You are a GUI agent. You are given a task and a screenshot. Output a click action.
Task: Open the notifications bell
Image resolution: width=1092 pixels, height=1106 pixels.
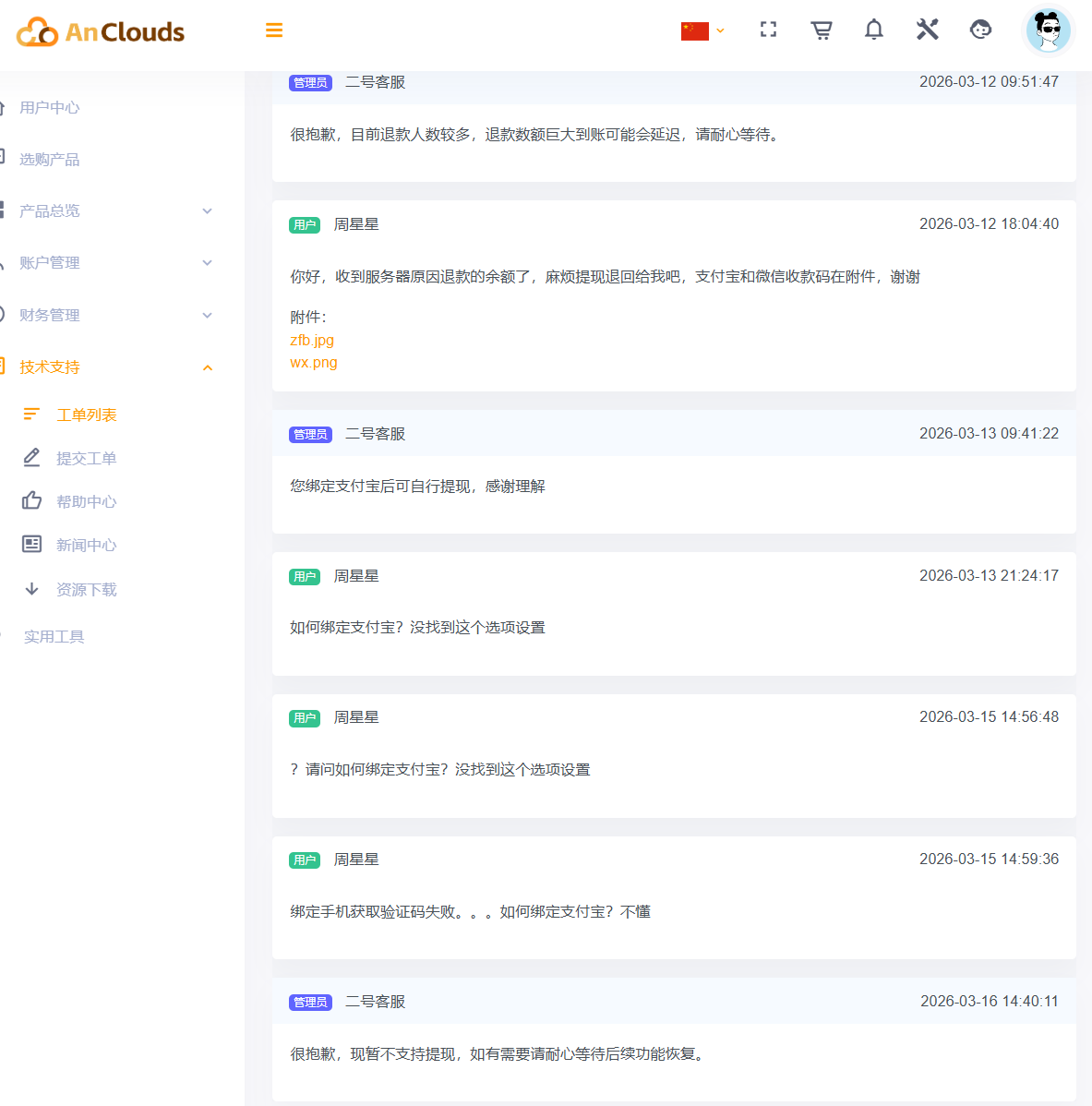pyautogui.click(x=874, y=30)
